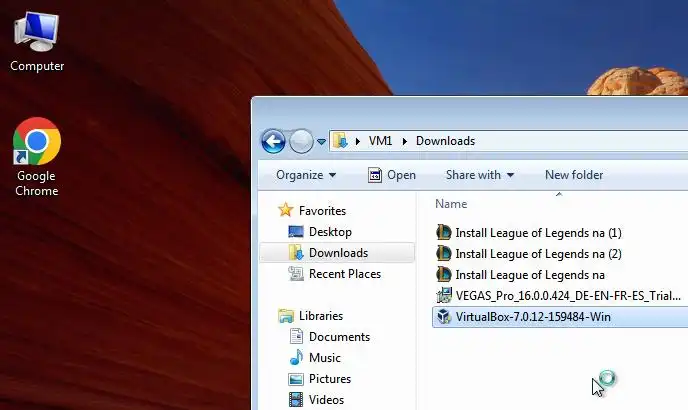Click icon of Install League of Legends na (2)

pos(444,253)
